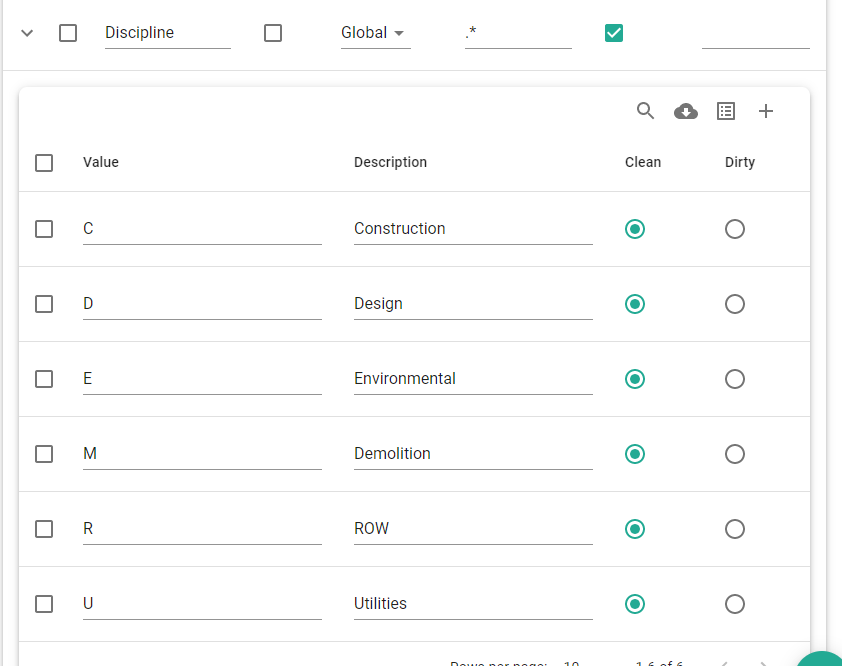Mark Construction as Dirty
The width and height of the screenshot is (842, 666).
735,229
